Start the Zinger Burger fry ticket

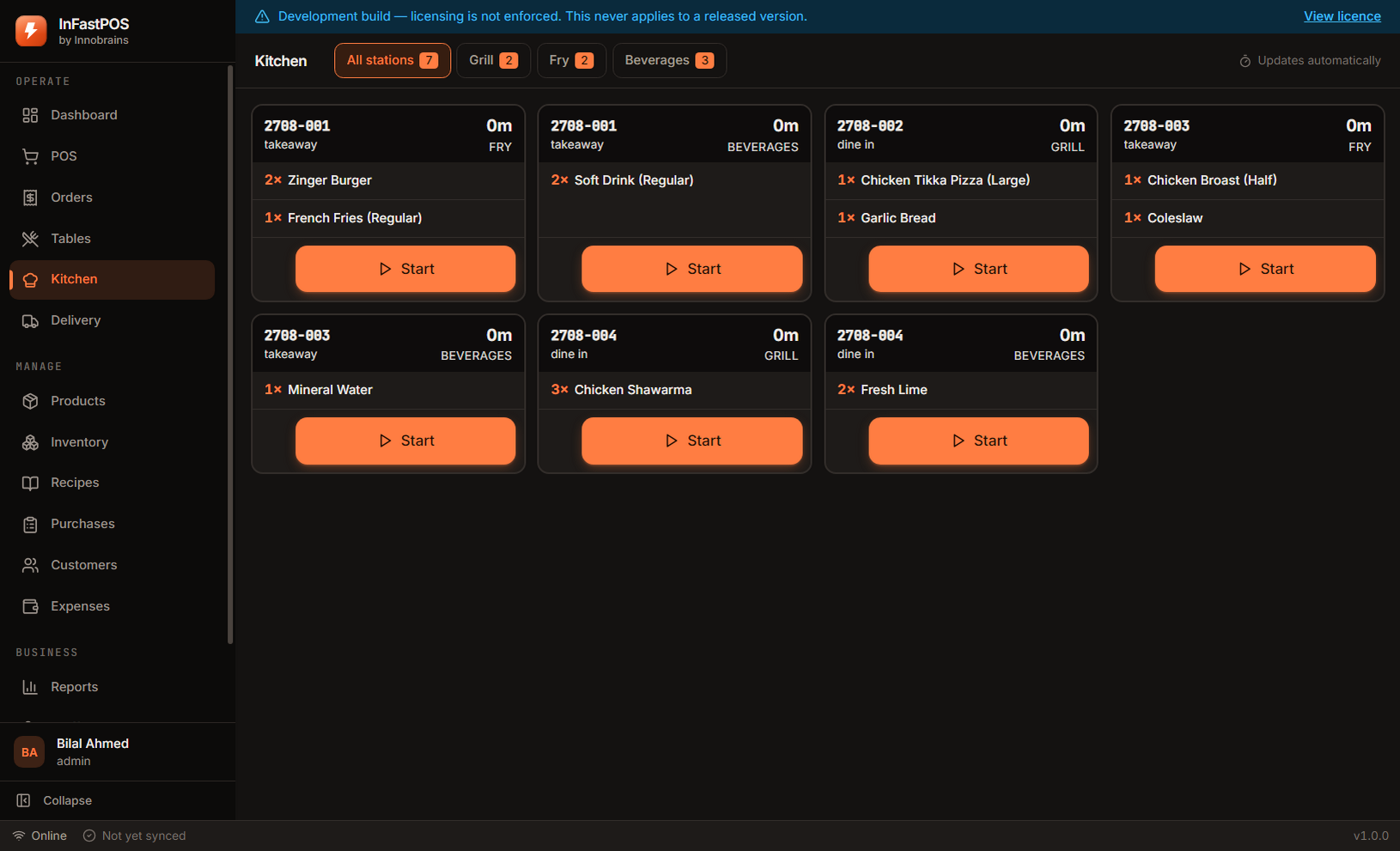click(405, 269)
